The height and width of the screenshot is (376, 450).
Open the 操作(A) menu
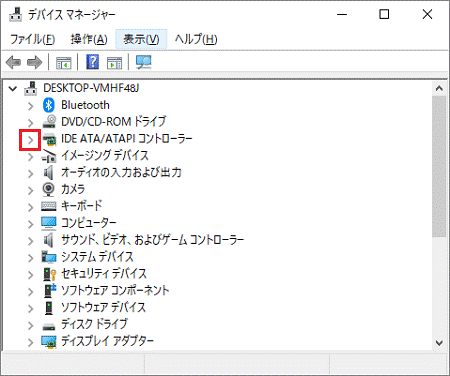pyautogui.click(x=89, y=39)
